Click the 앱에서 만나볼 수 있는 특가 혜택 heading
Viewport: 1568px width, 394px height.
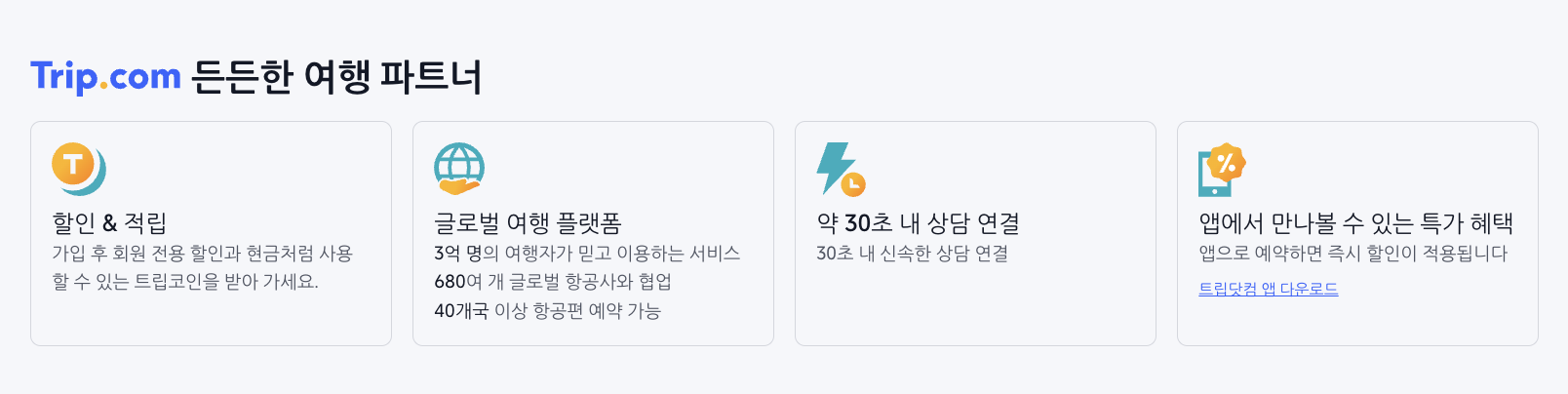tap(1355, 223)
